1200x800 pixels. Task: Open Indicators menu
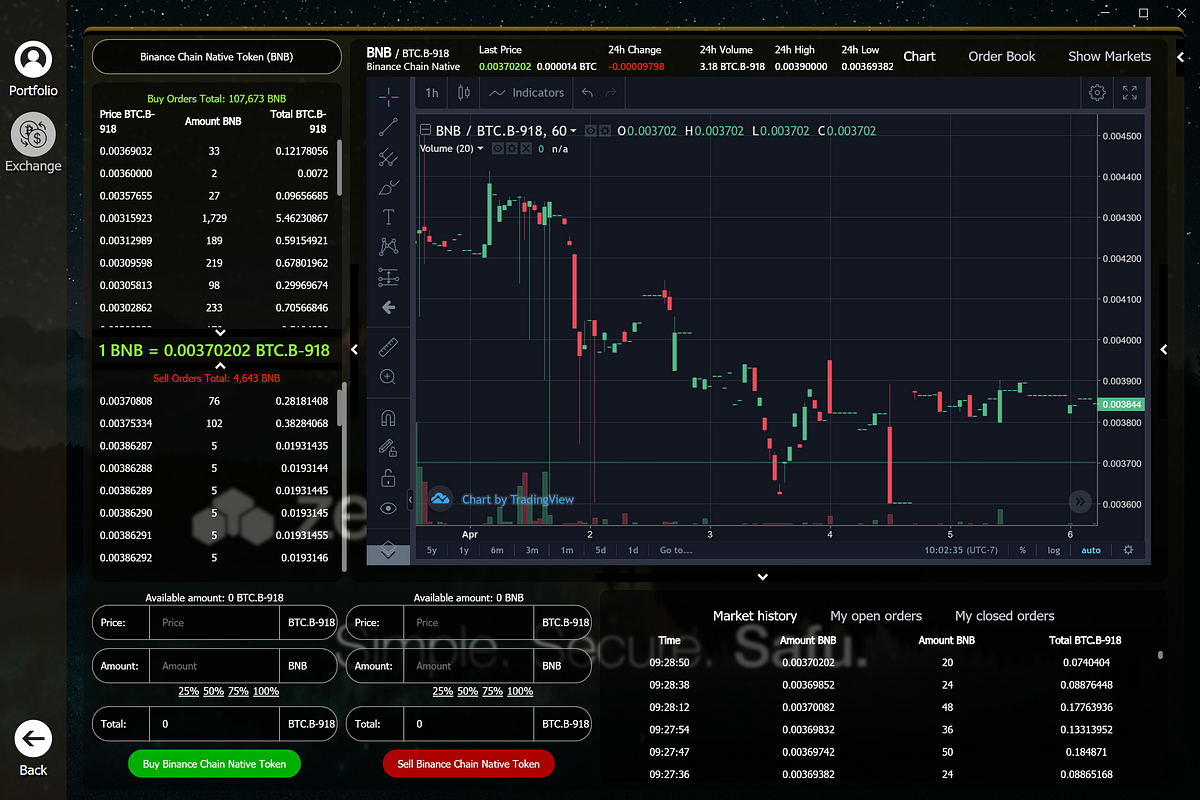click(527, 93)
